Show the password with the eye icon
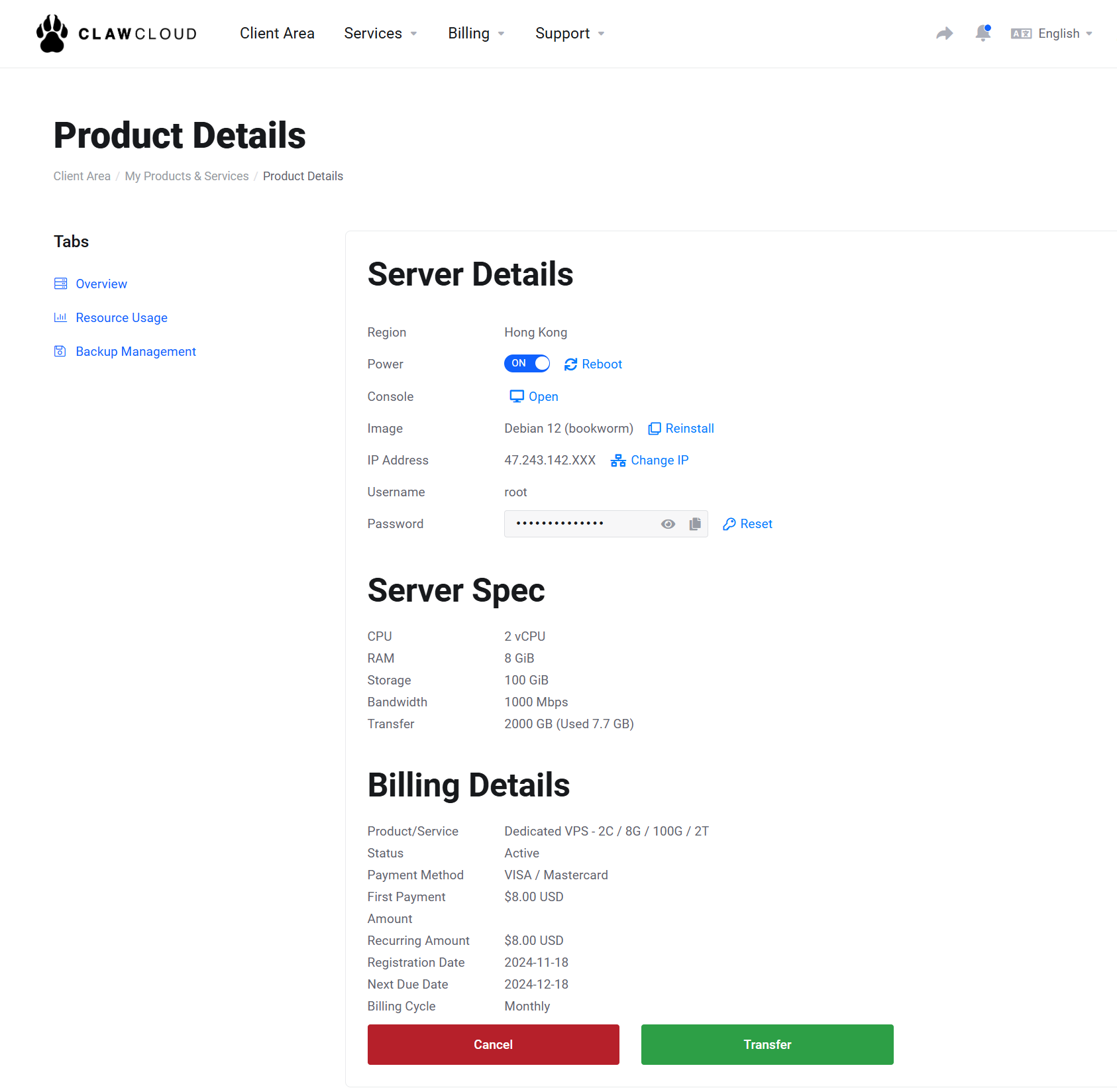Viewport: 1117px width, 1092px height. 668,524
